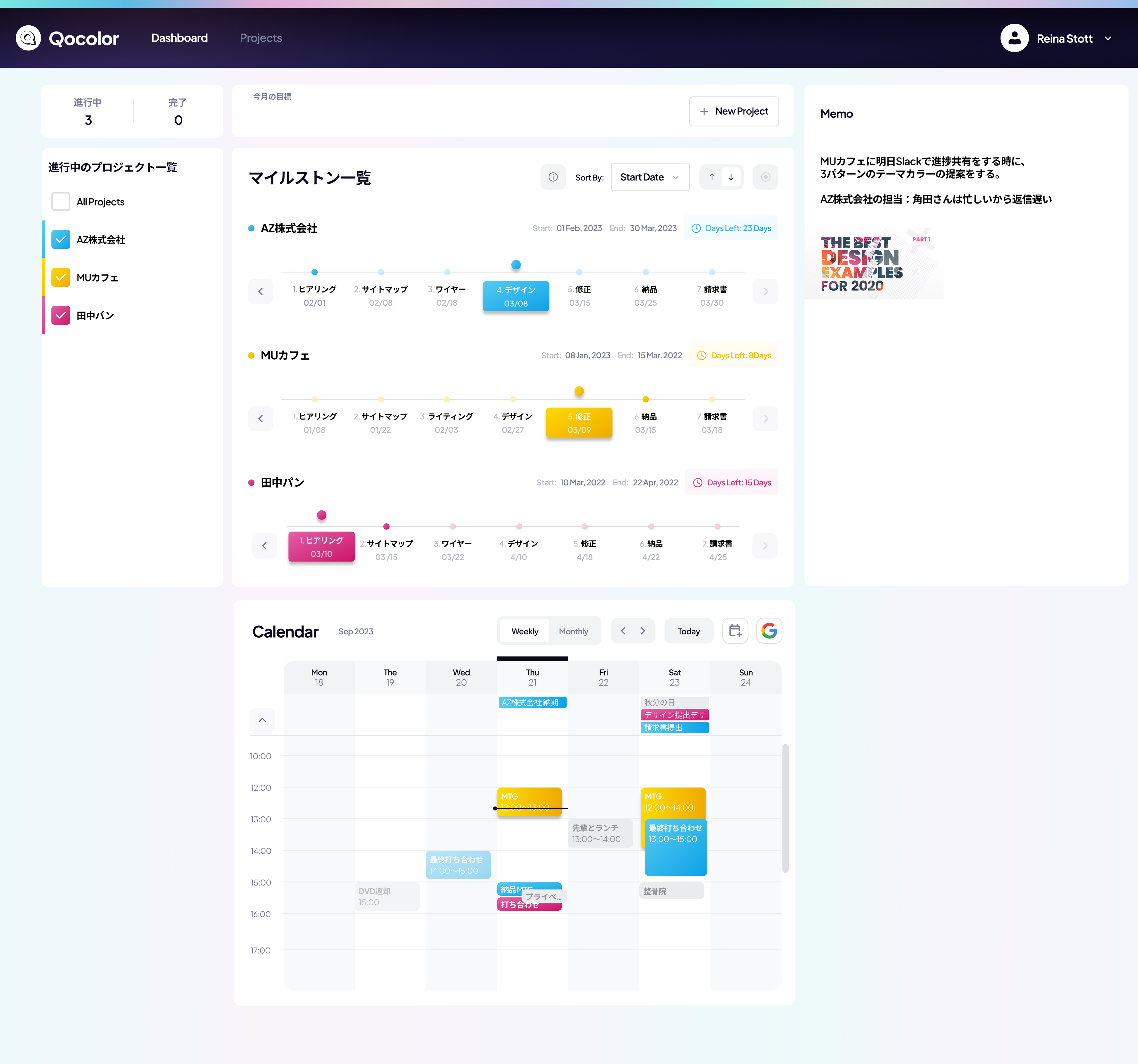Uncheck the AZ株式会社 project checkbox

pos(61,240)
